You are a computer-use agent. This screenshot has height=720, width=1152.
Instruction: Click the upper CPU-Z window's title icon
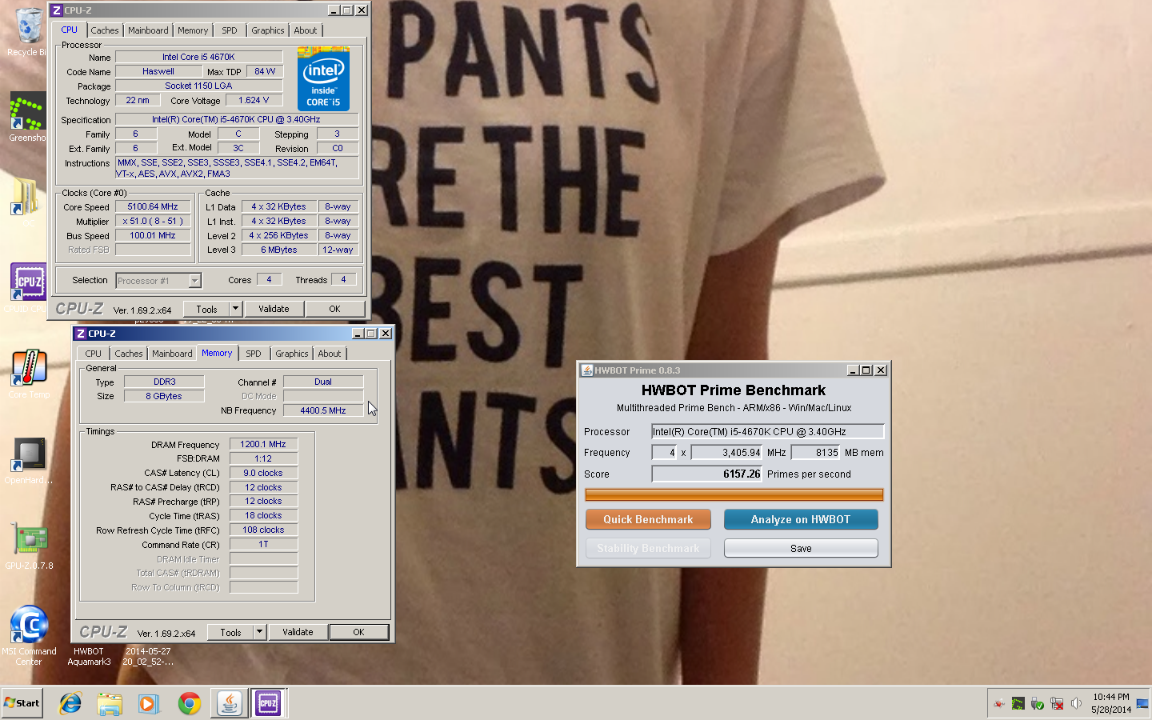[x=57, y=10]
